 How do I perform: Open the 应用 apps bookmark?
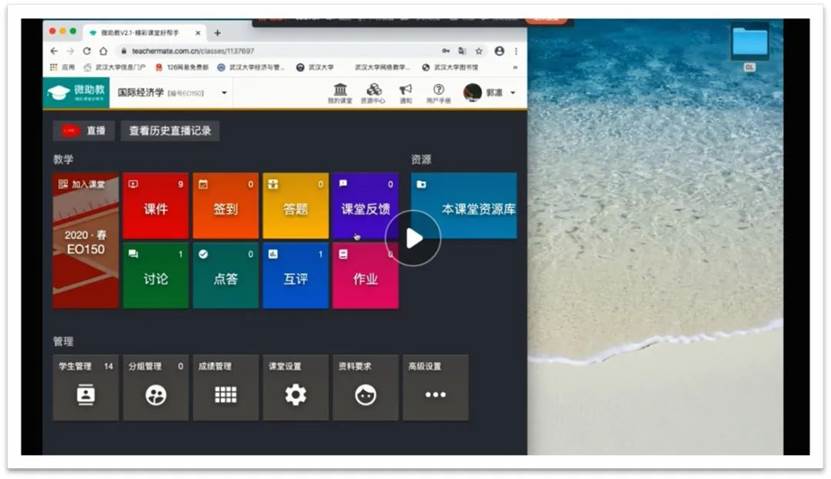(x=63, y=67)
